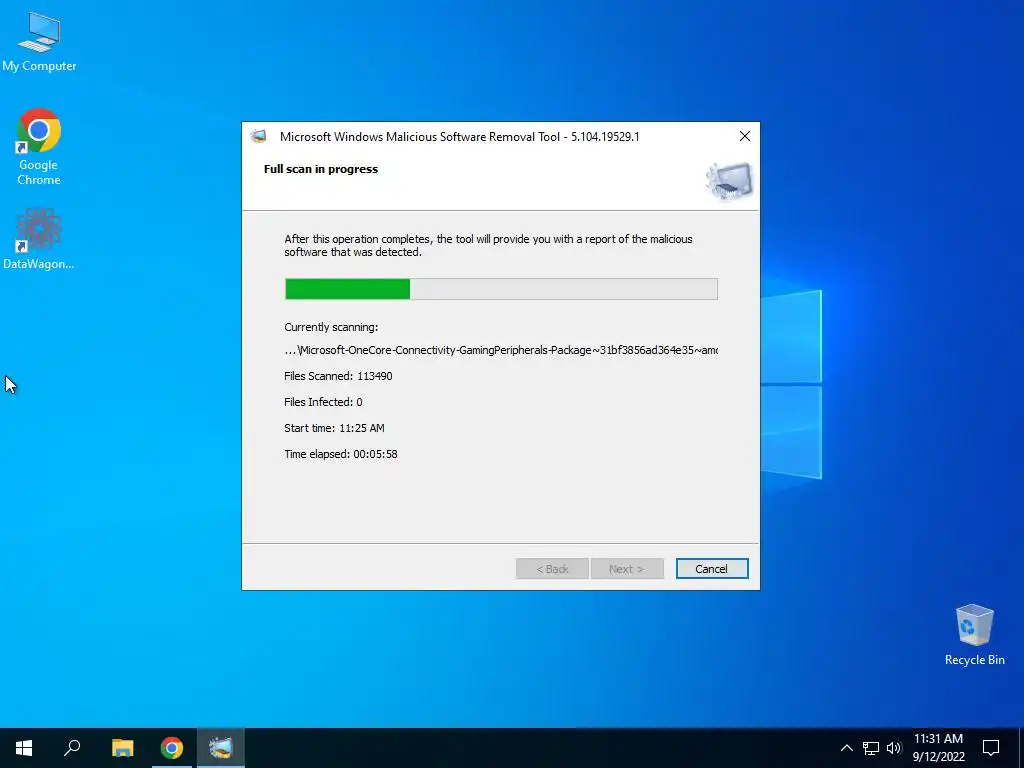Screen dimensions: 1024x768
Task: Show hidden system tray icons
Action: click(846, 748)
